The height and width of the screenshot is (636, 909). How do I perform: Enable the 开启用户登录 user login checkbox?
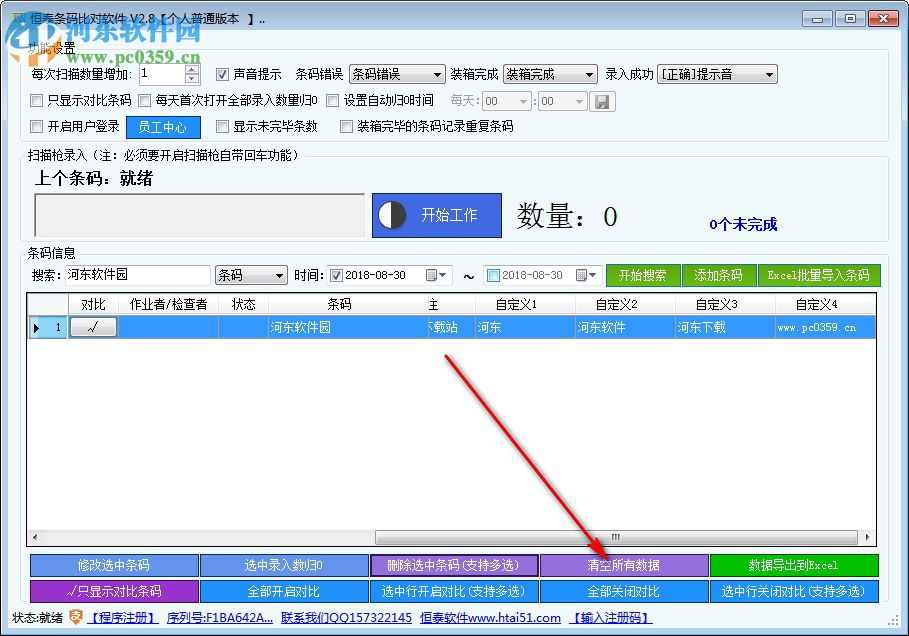click(36, 127)
